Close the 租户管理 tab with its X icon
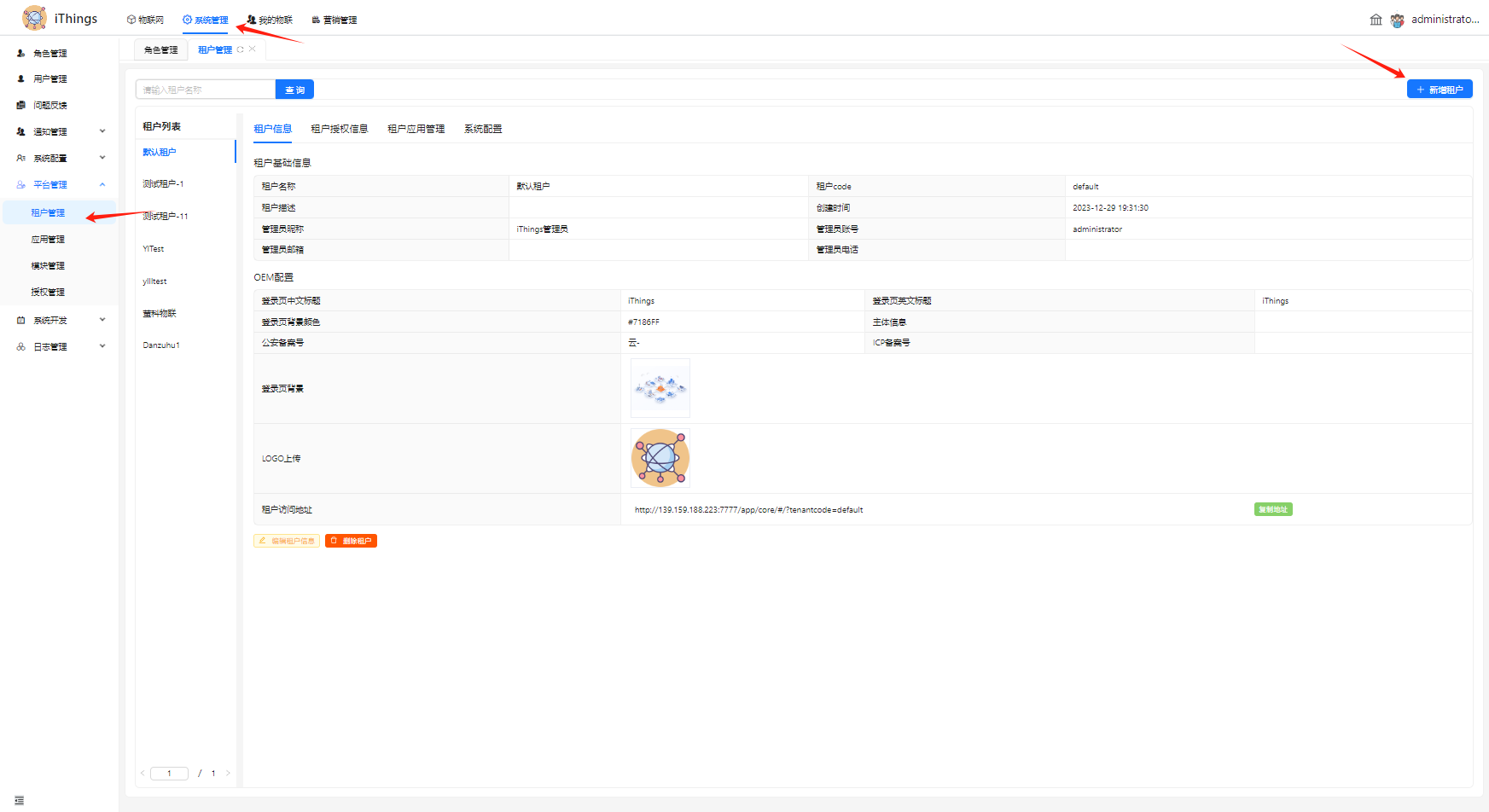 pos(253,49)
